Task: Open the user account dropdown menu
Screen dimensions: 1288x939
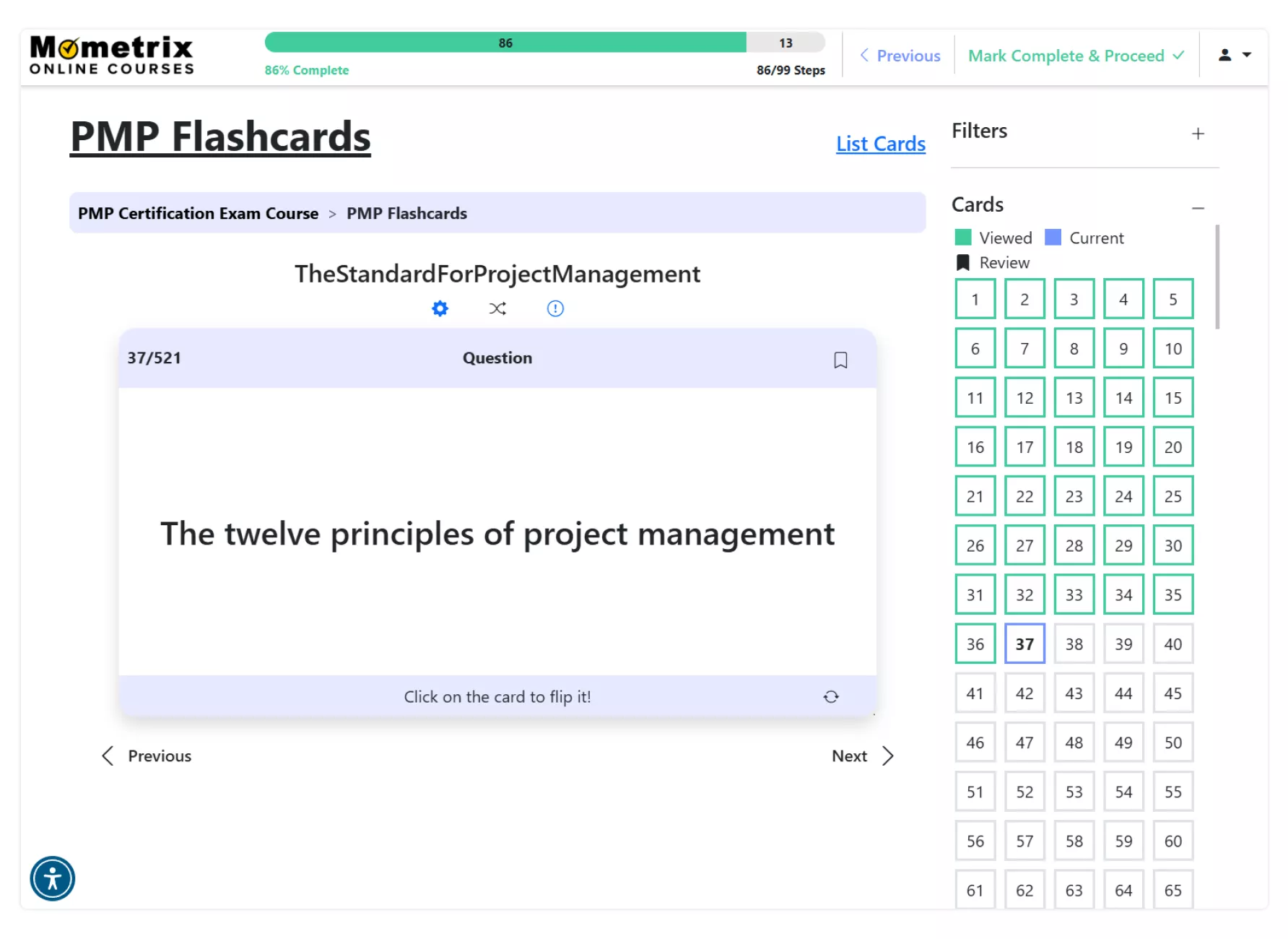Action: 1235,55
